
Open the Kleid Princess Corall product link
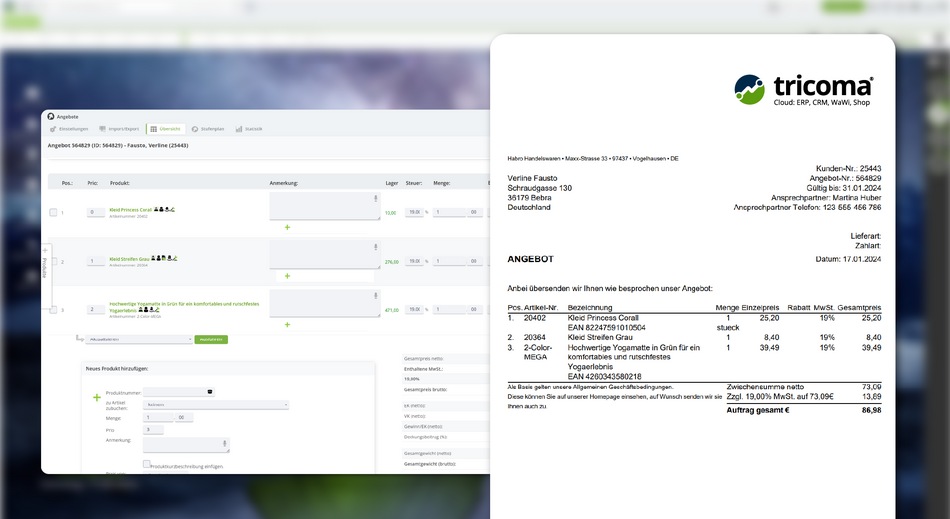pyautogui.click(x=130, y=210)
